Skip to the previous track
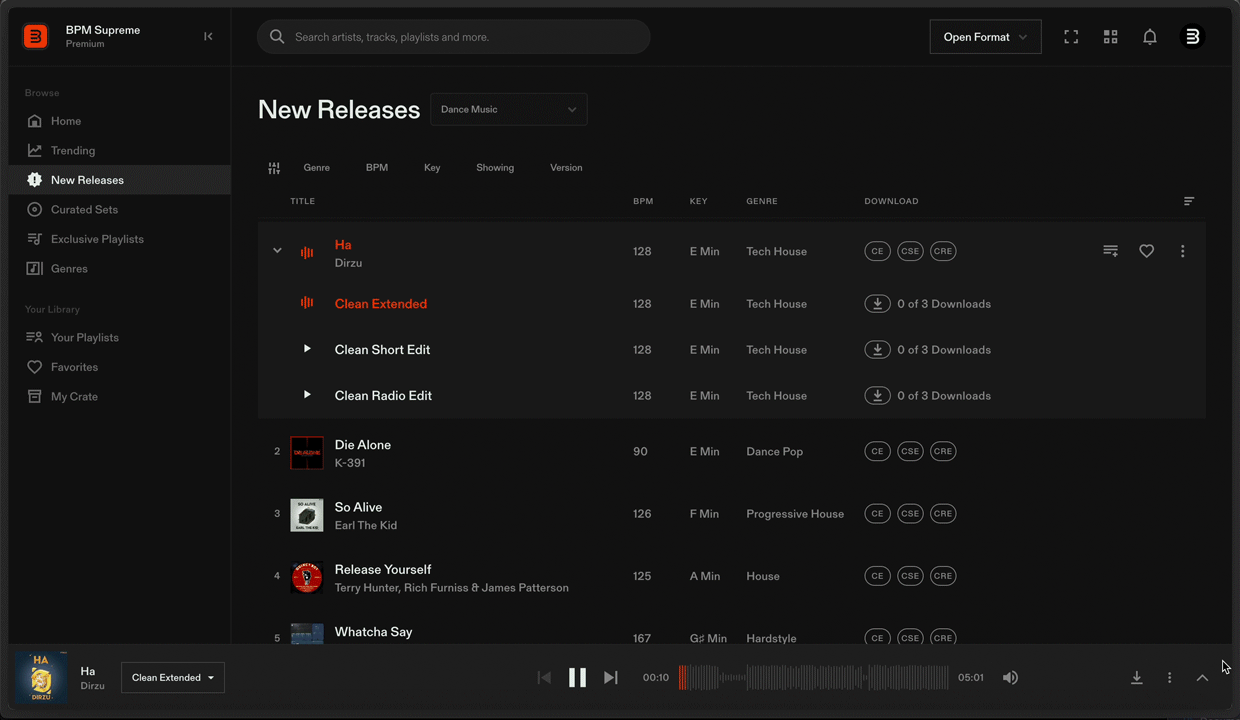1240x720 pixels. click(544, 677)
